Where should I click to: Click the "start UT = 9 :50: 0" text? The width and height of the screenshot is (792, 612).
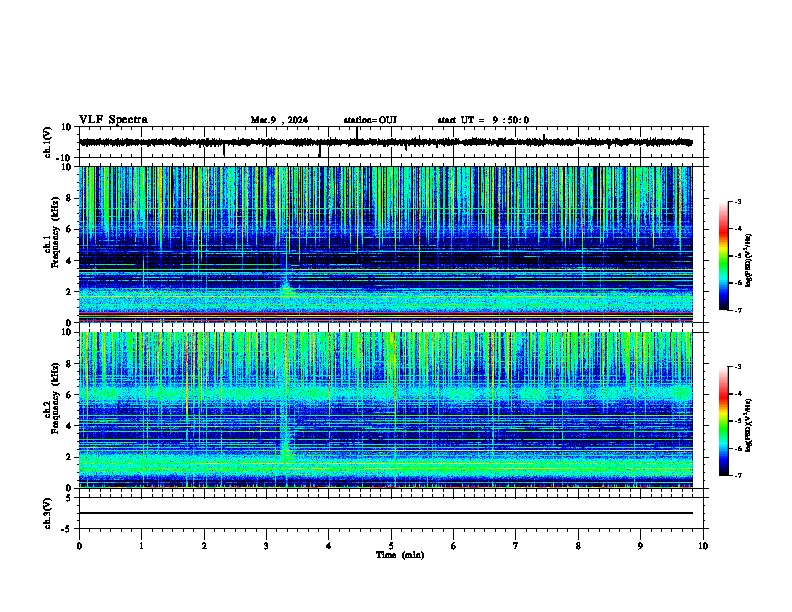point(483,120)
